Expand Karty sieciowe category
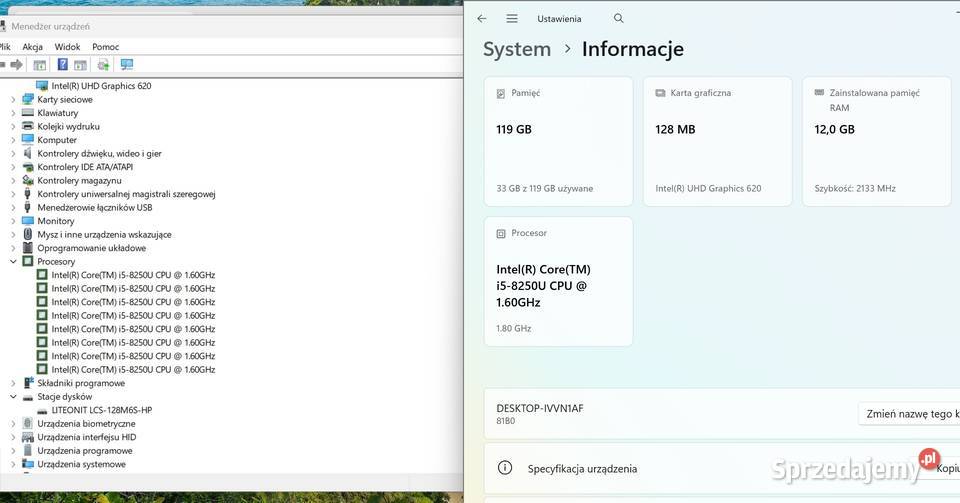The height and width of the screenshot is (503, 960). (x=13, y=99)
